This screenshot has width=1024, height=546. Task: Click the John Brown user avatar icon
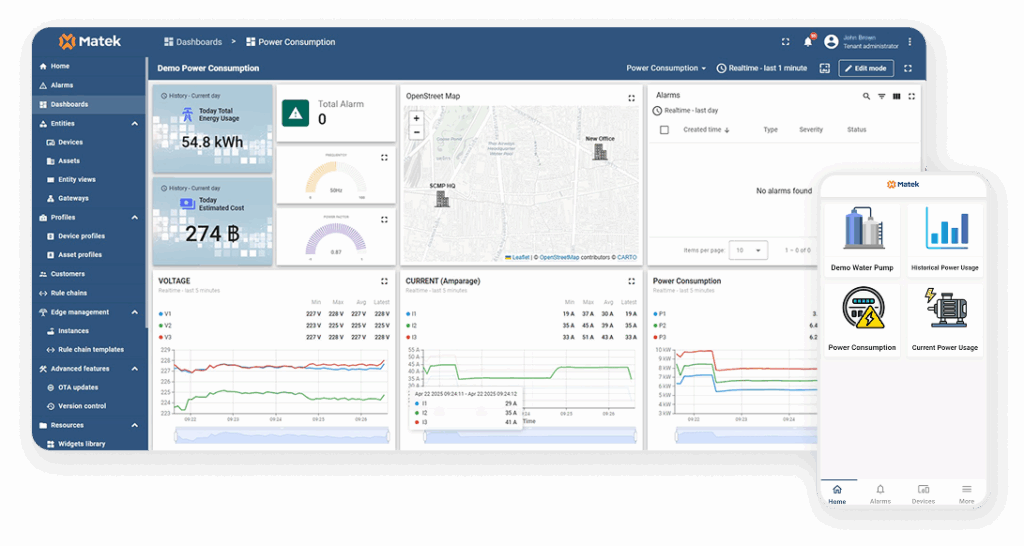[x=830, y=42]
